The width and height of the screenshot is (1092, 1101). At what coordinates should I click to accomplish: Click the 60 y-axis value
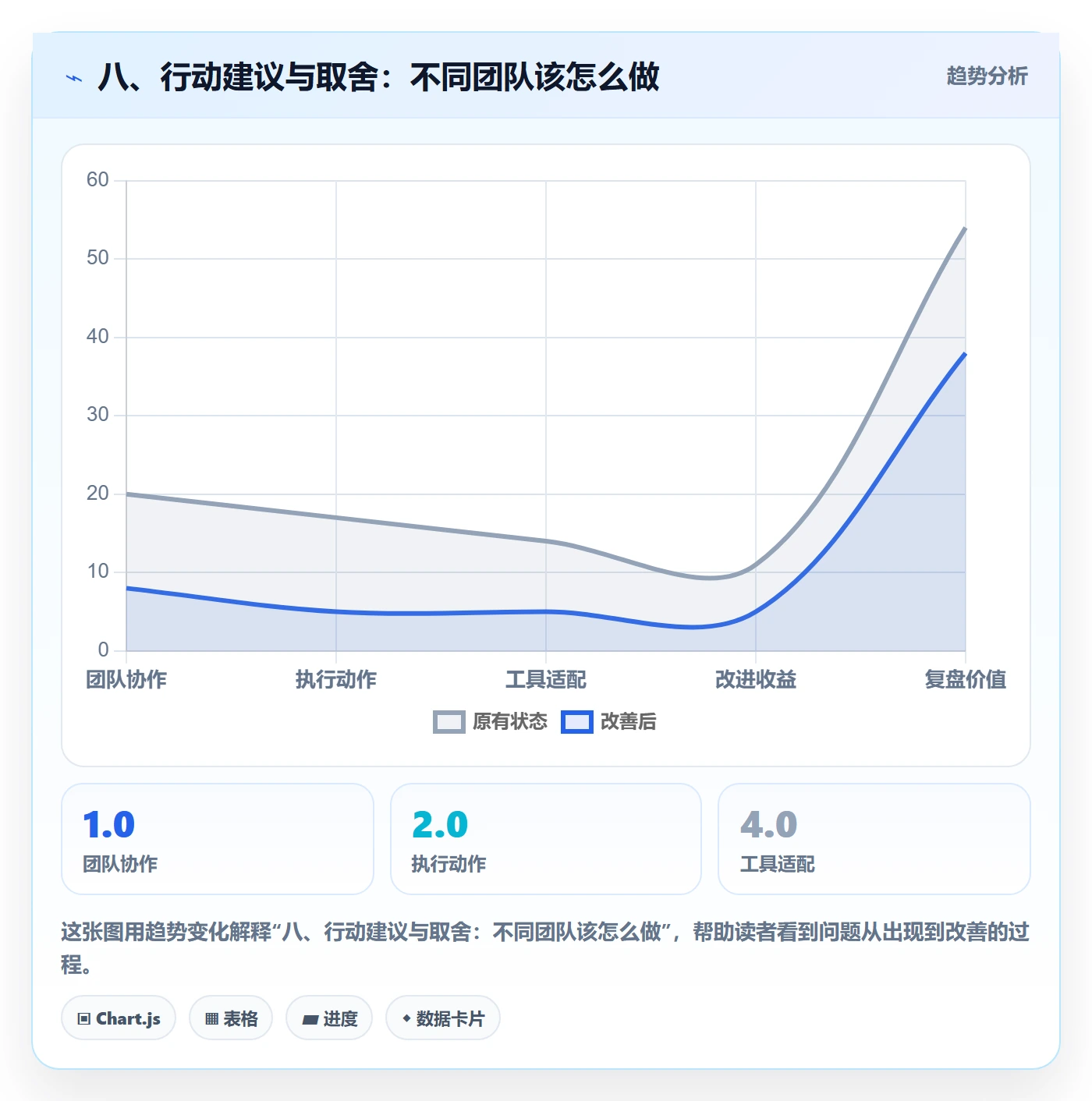coord(97,180)
